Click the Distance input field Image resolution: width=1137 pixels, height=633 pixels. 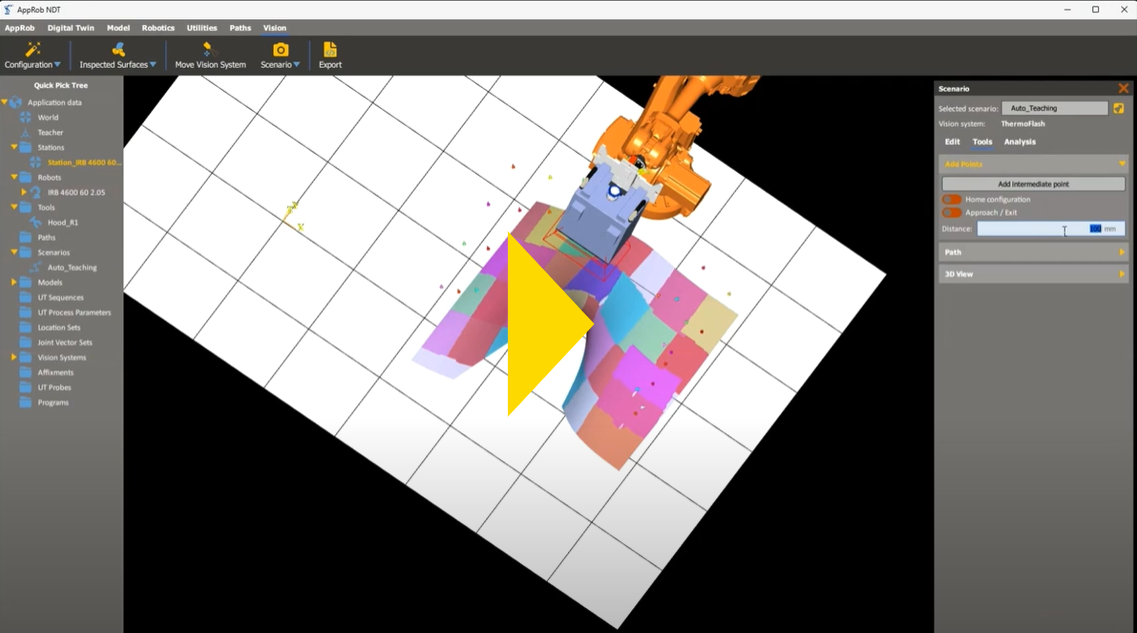[x=1030, y=229]
